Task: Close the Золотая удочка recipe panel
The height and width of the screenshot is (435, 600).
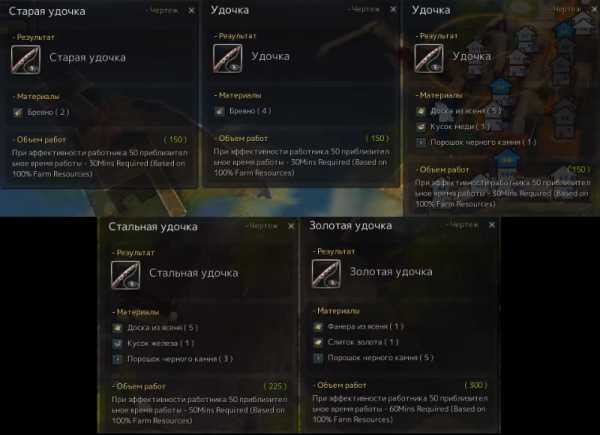Action: (492, 225)
